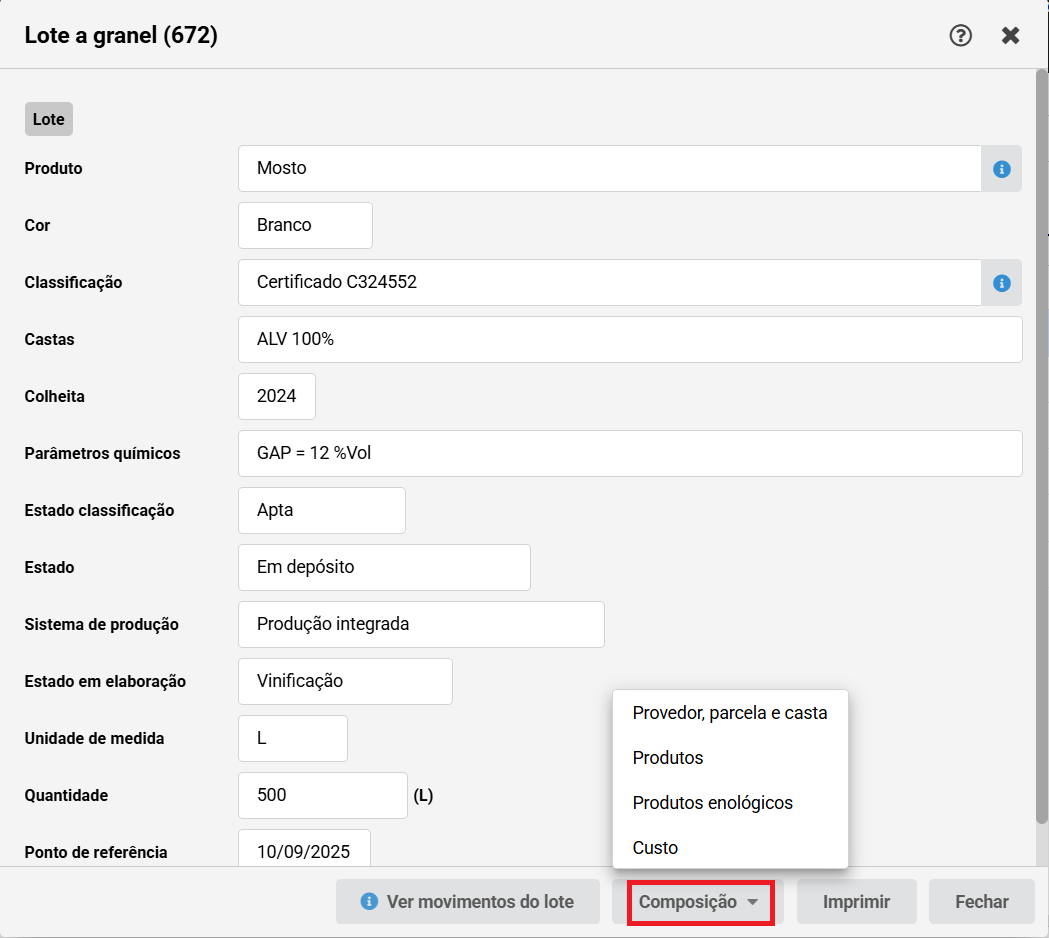
Task: Click the Sistema de produção label
Action: tap(102, 625)
